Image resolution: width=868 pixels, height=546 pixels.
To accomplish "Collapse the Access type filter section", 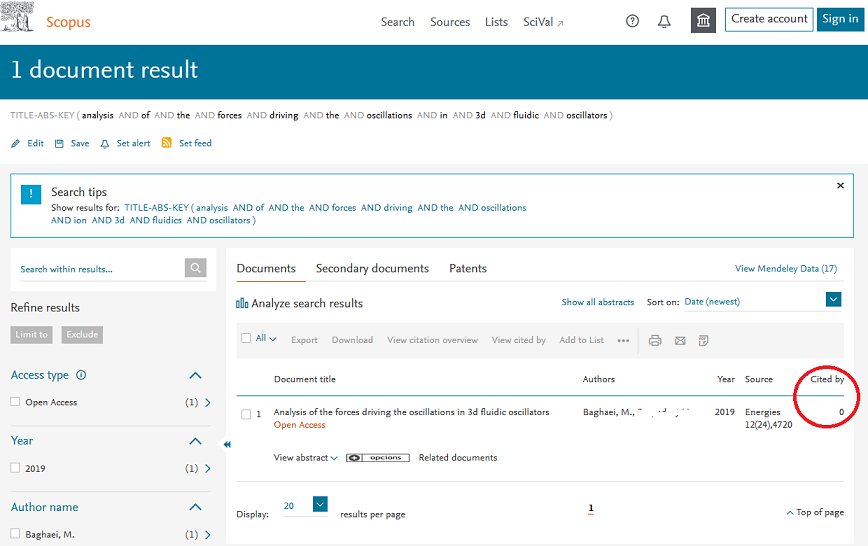I will (195, 376).
